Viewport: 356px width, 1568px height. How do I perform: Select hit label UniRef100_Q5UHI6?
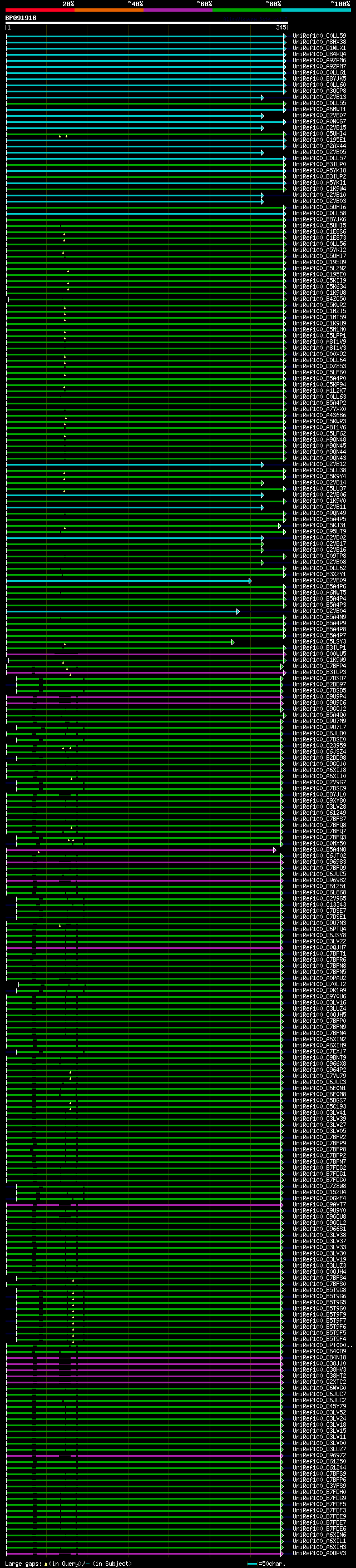[x=319, y=207]
